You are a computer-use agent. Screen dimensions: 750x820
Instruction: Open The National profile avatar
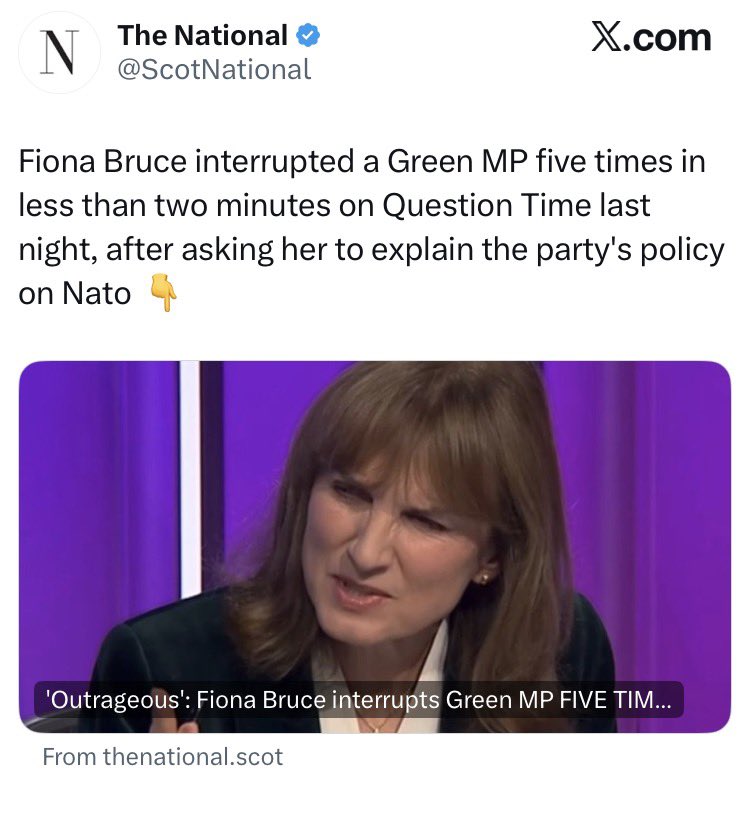[60, 53]
